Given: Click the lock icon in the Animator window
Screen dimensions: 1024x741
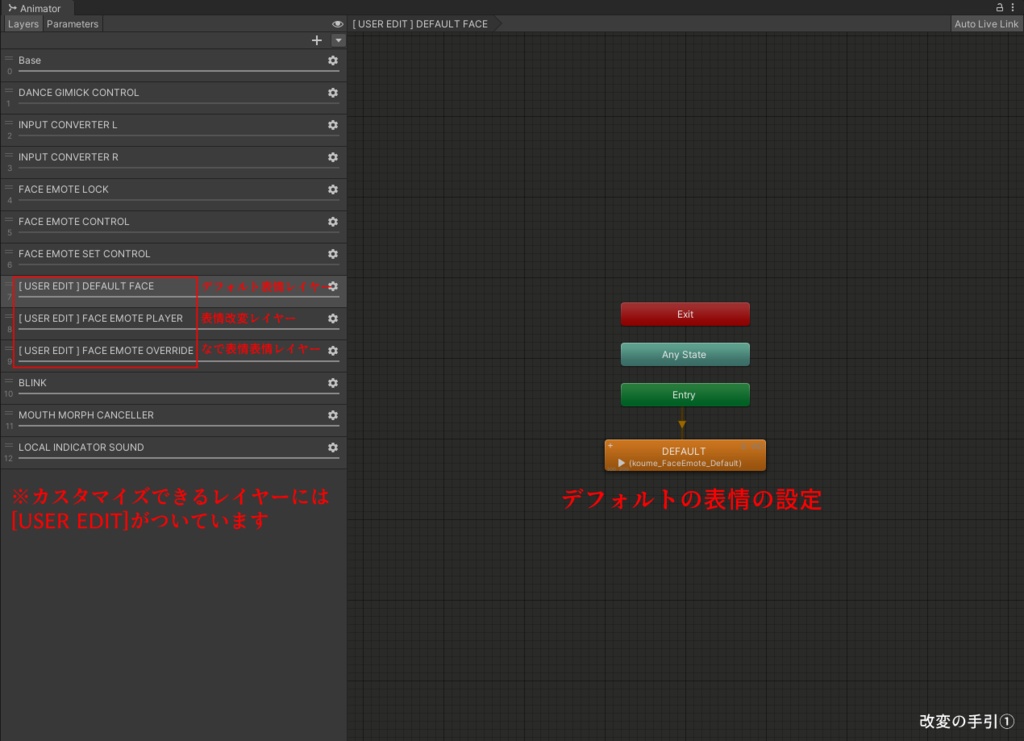Looking at the screenshot, I should point(1002,7).
